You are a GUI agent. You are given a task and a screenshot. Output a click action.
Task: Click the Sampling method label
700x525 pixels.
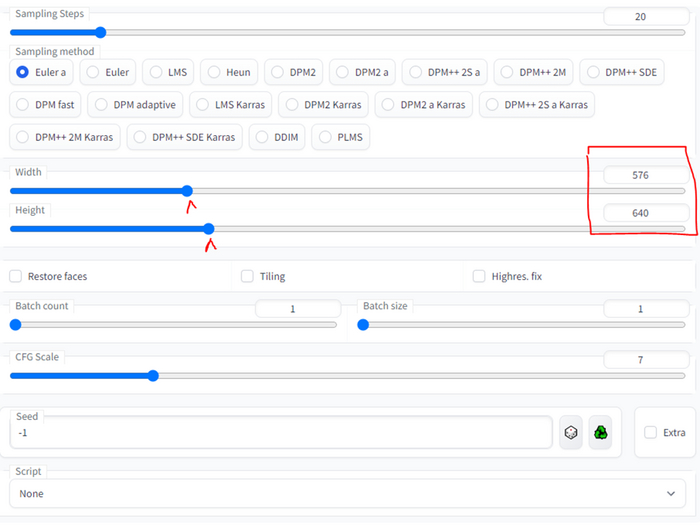[x=54, y=51]
